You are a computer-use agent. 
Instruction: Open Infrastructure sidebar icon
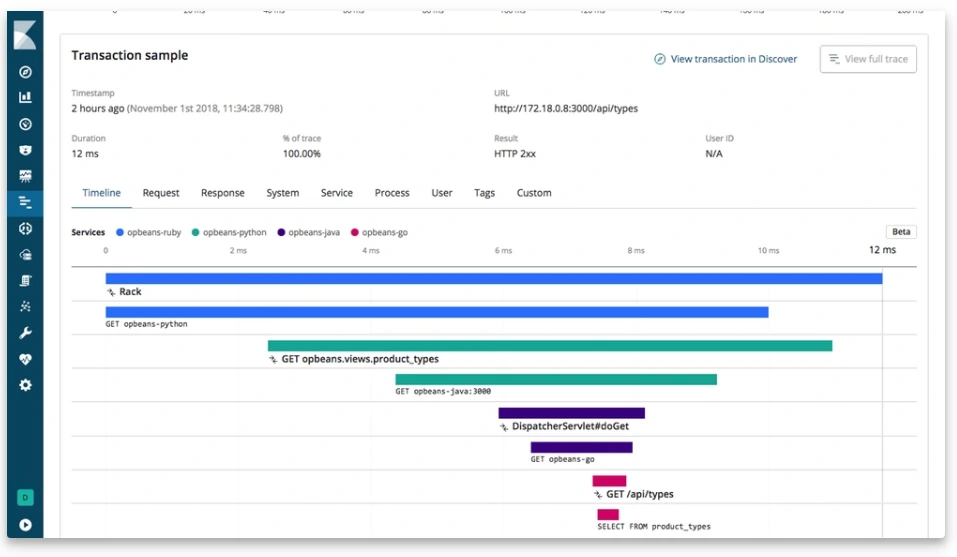pos(25,255)
